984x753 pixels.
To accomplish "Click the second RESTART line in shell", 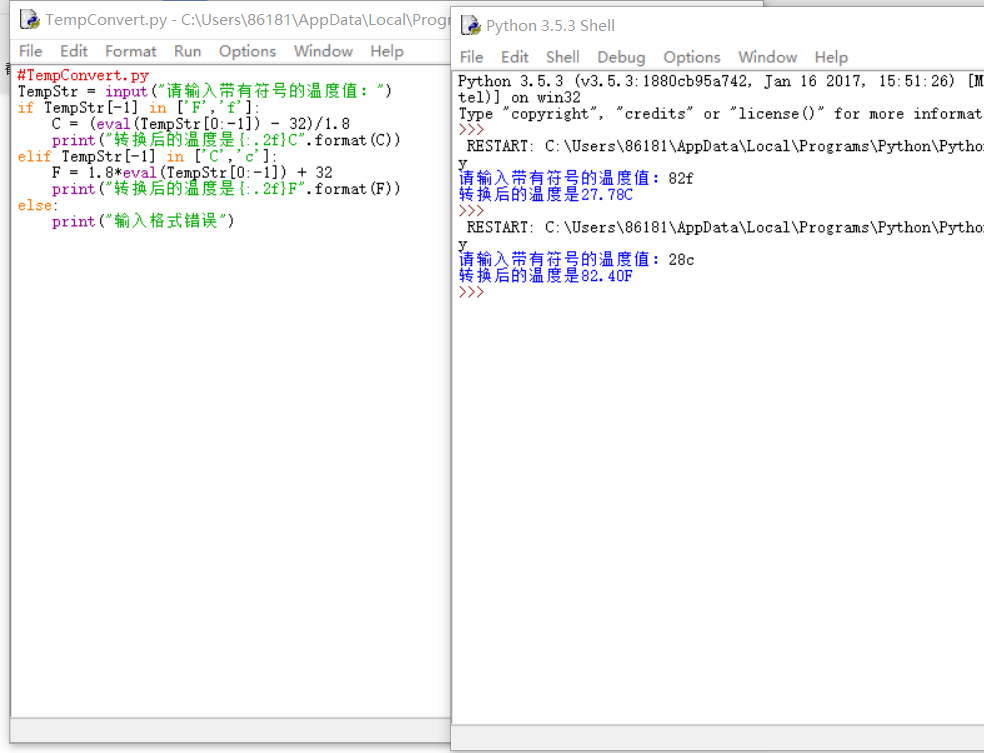I will click(x=725, y=227).
